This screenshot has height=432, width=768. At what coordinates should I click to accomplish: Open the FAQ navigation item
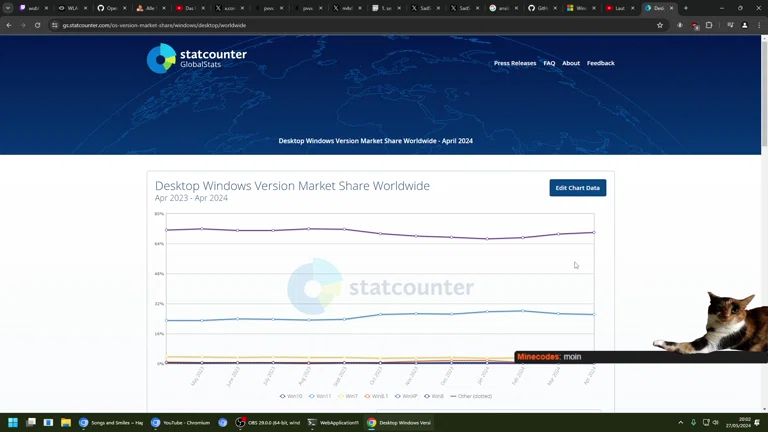549,63
